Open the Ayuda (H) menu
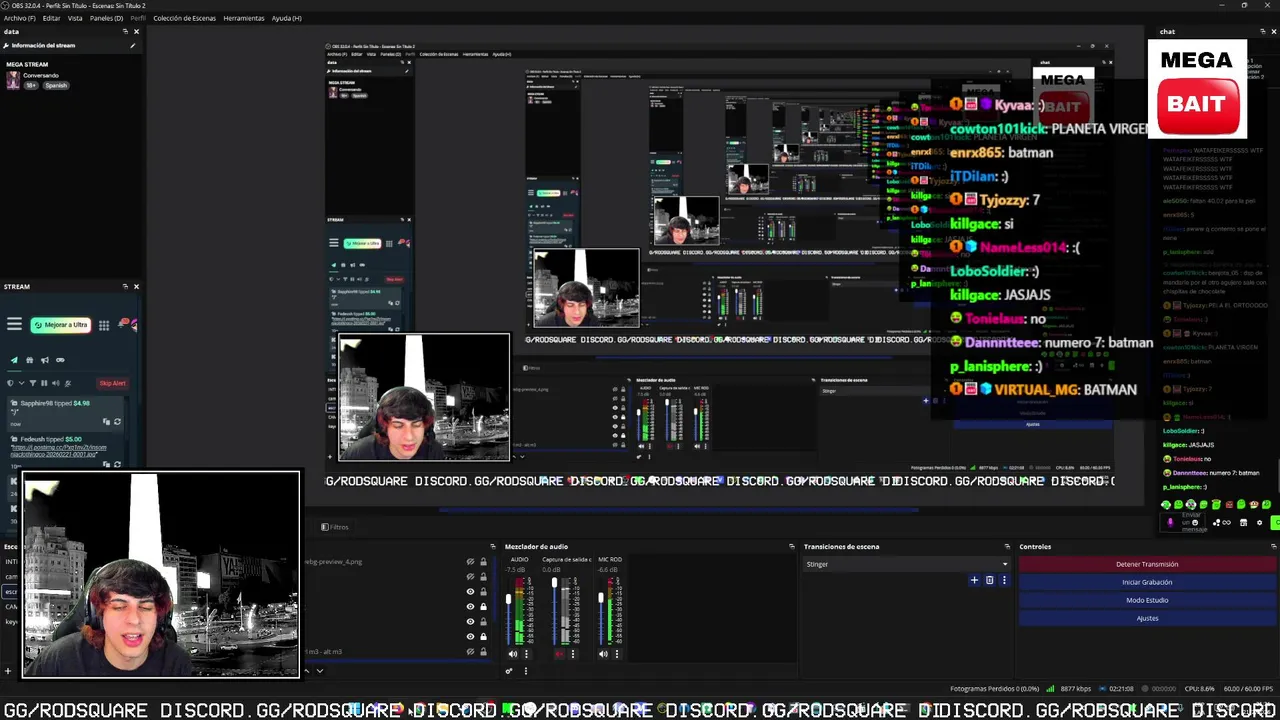1280x720 pixels. [287, 18]
